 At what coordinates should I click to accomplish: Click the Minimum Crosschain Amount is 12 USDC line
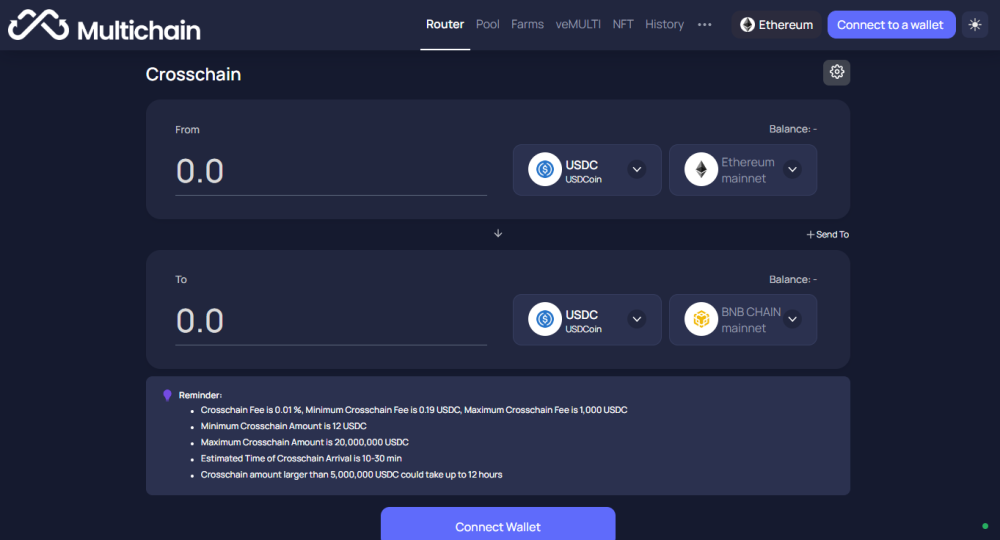pos(283,426)
